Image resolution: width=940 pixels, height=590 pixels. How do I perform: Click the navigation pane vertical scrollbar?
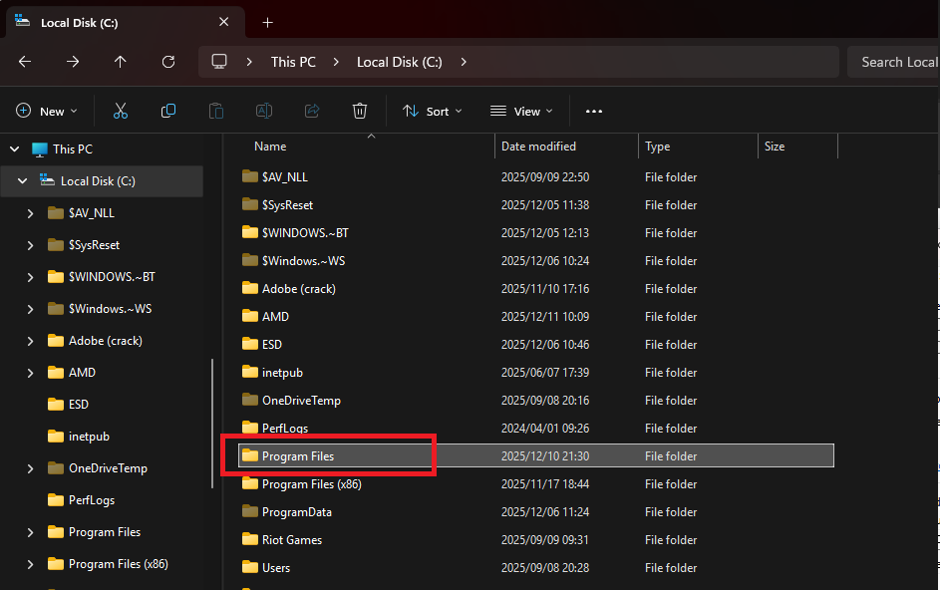click(212, 423)
